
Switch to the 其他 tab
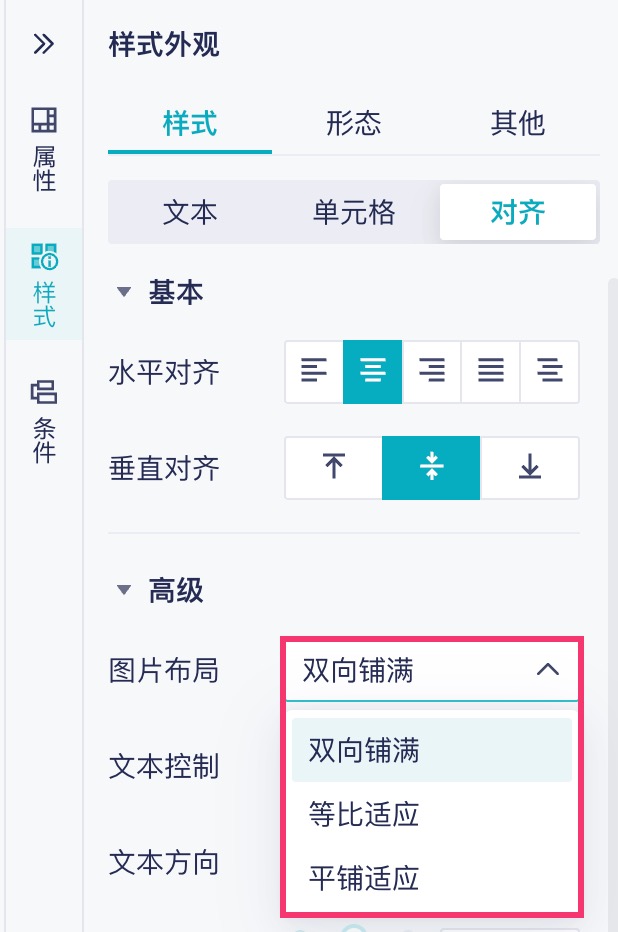click(518, 123)
